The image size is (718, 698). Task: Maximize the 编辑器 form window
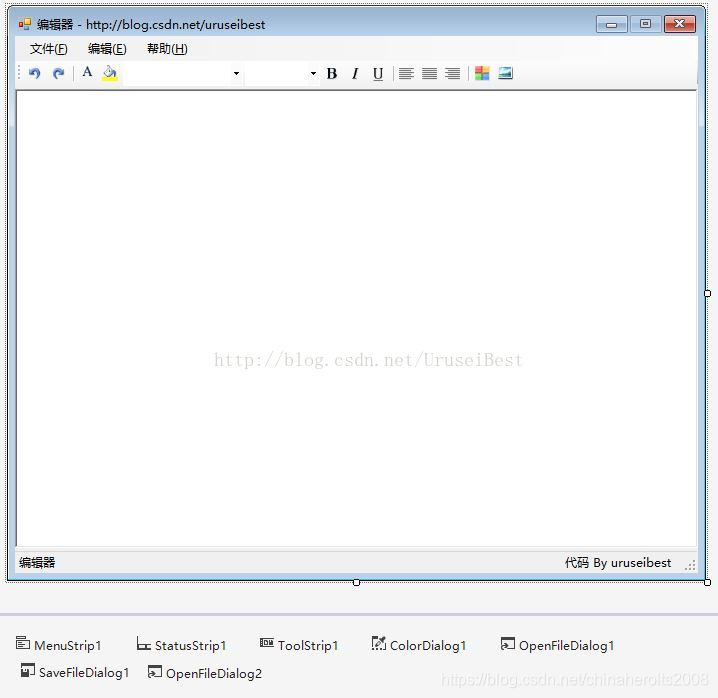pyautogui.click(x=645, y=24)
